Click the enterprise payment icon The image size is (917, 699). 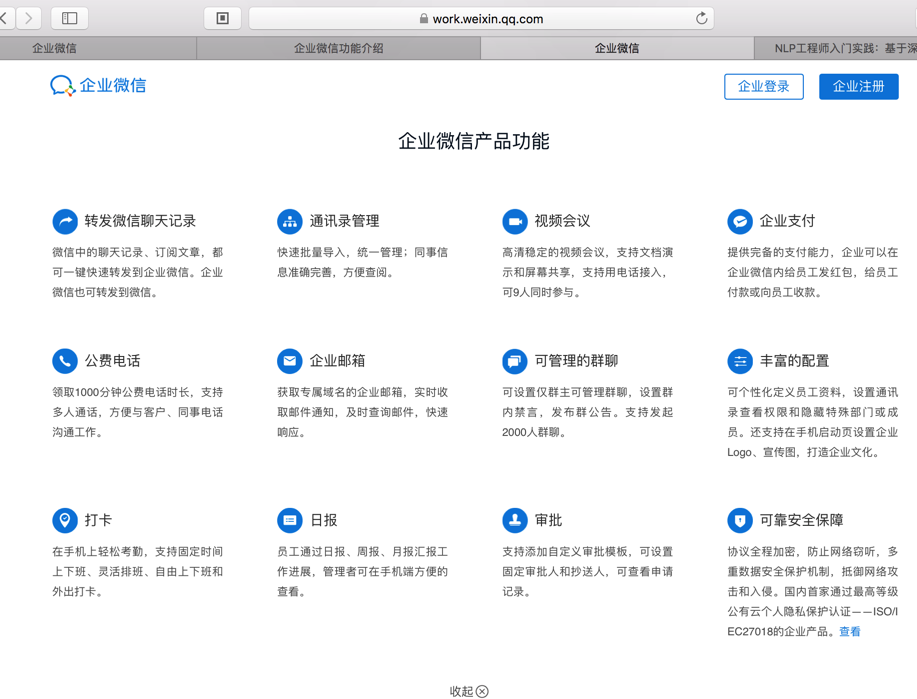point(740,222)
